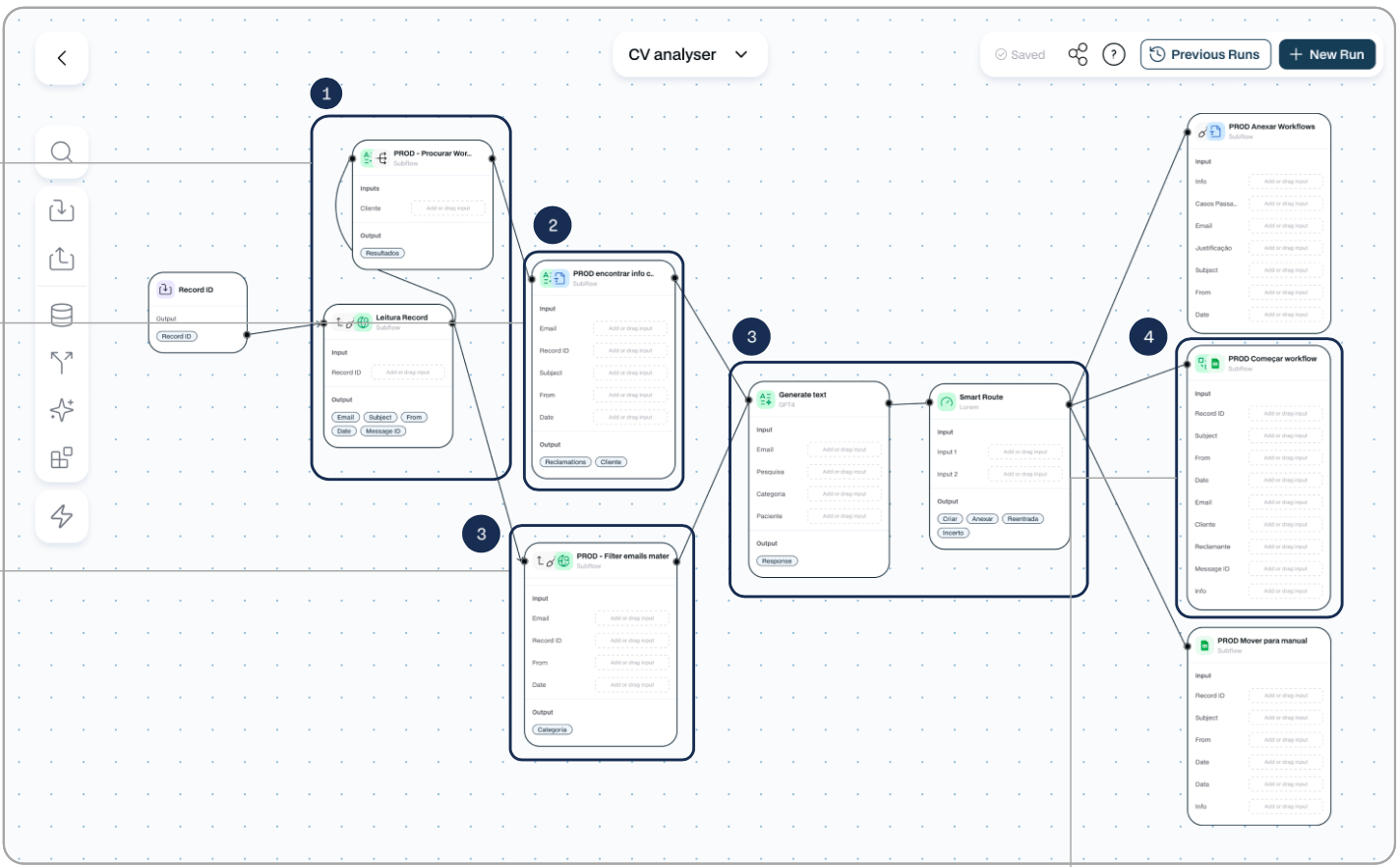1400x867 pixels.
Task: Click the Email input field in Generate text
Action: pyautogui.click(x=844, y=450)
